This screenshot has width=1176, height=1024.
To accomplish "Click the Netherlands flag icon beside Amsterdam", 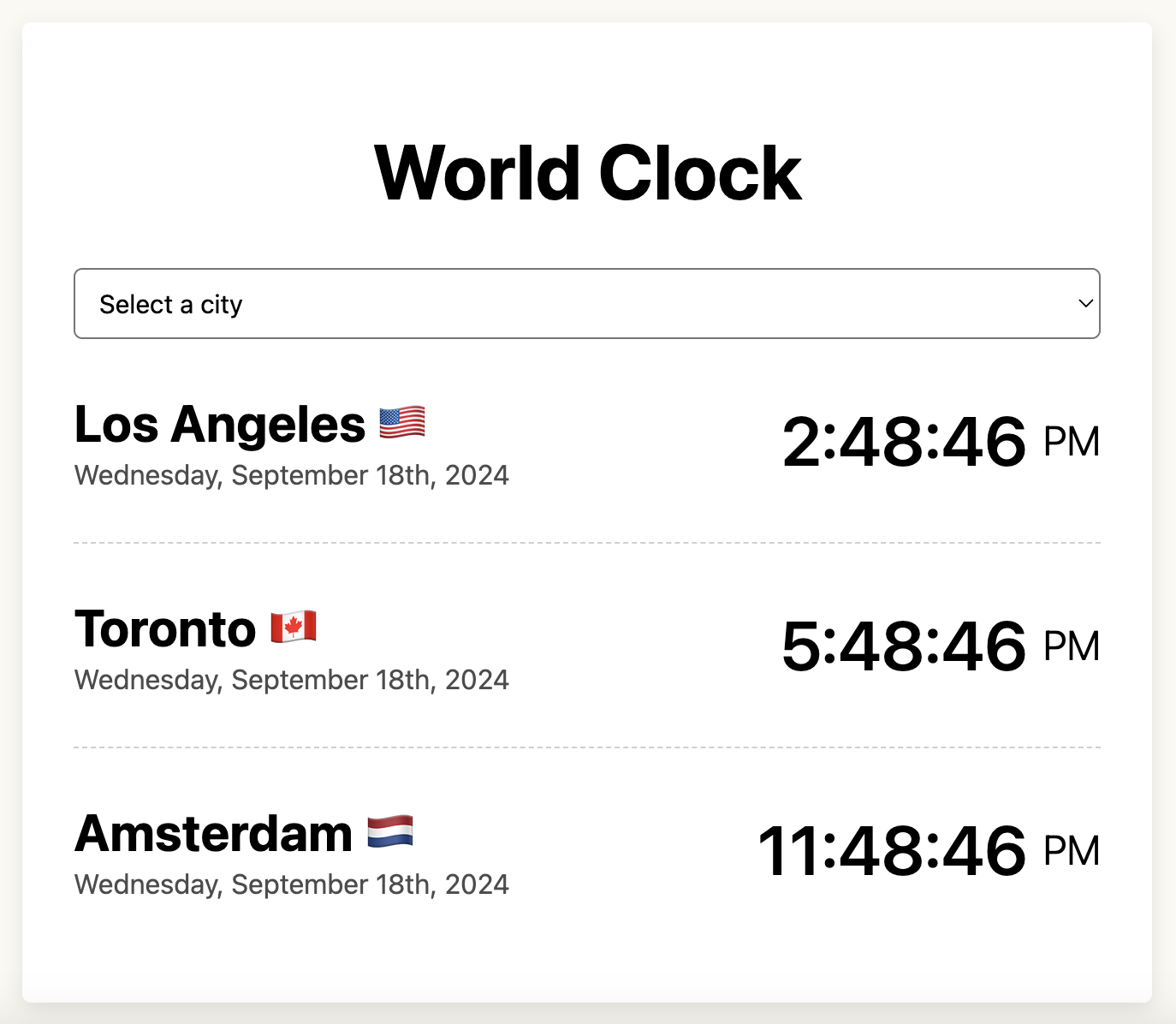I will tap(391, 832).
